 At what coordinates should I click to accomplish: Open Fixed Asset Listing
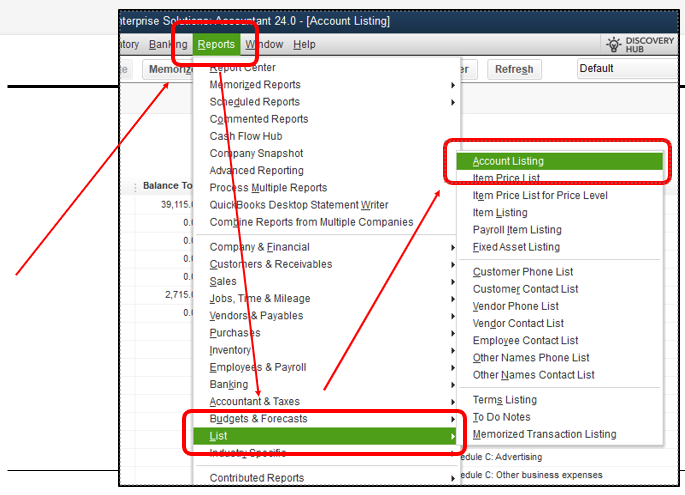(x=560, y=247)
